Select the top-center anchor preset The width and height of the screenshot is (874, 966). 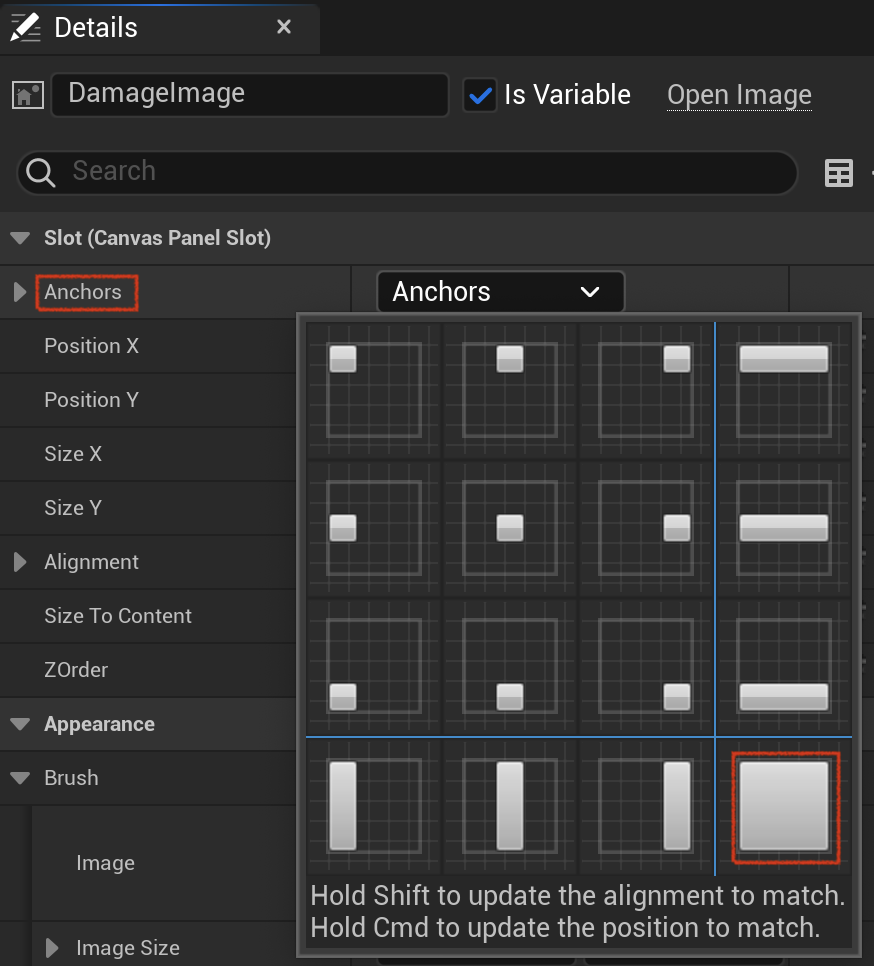[509, 390]
